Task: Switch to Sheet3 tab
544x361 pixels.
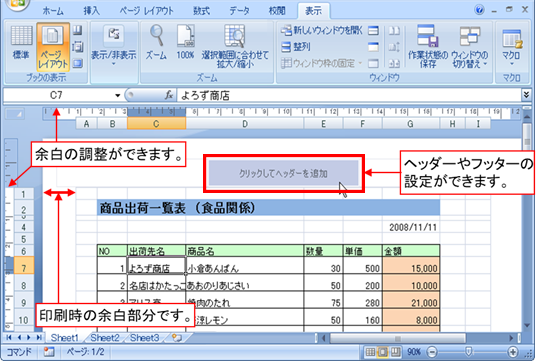Action: pyautogui.click(x=145, y=337)
